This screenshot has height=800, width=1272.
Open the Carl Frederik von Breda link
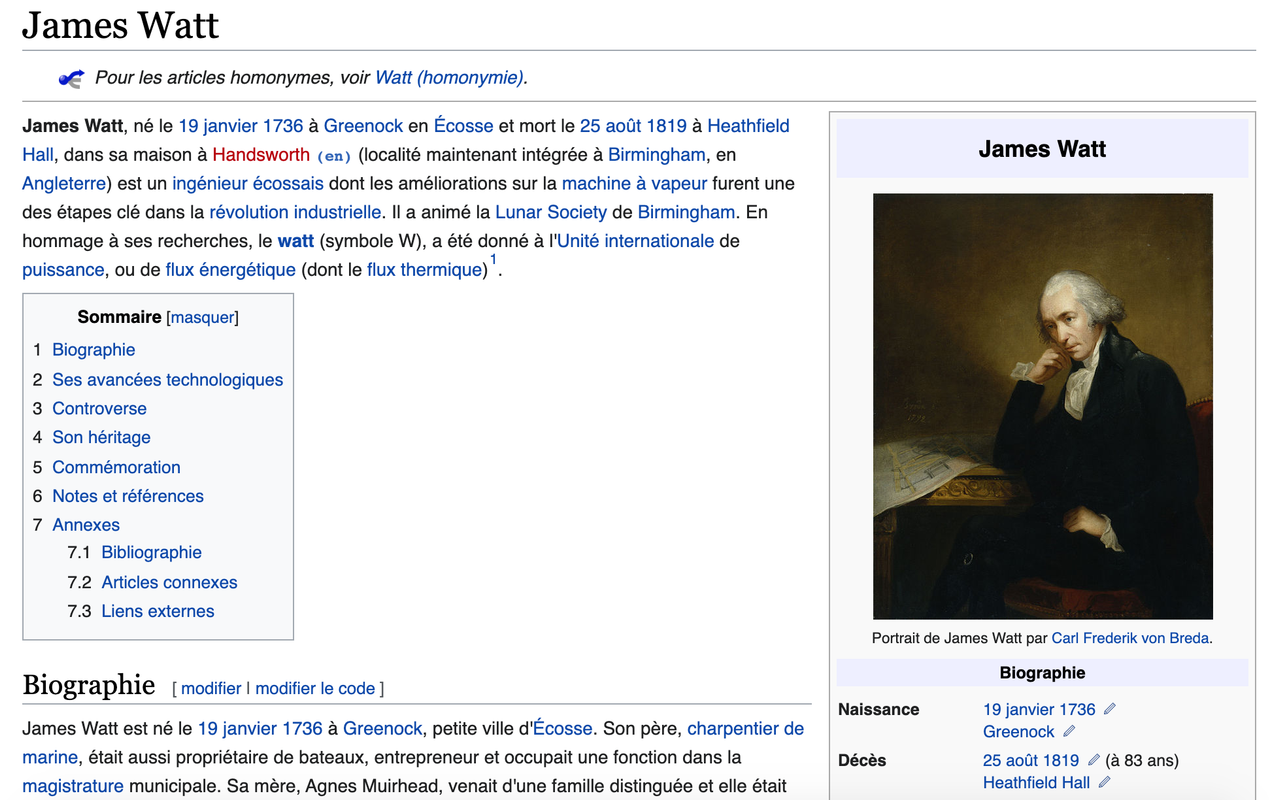pos(1130,638)
